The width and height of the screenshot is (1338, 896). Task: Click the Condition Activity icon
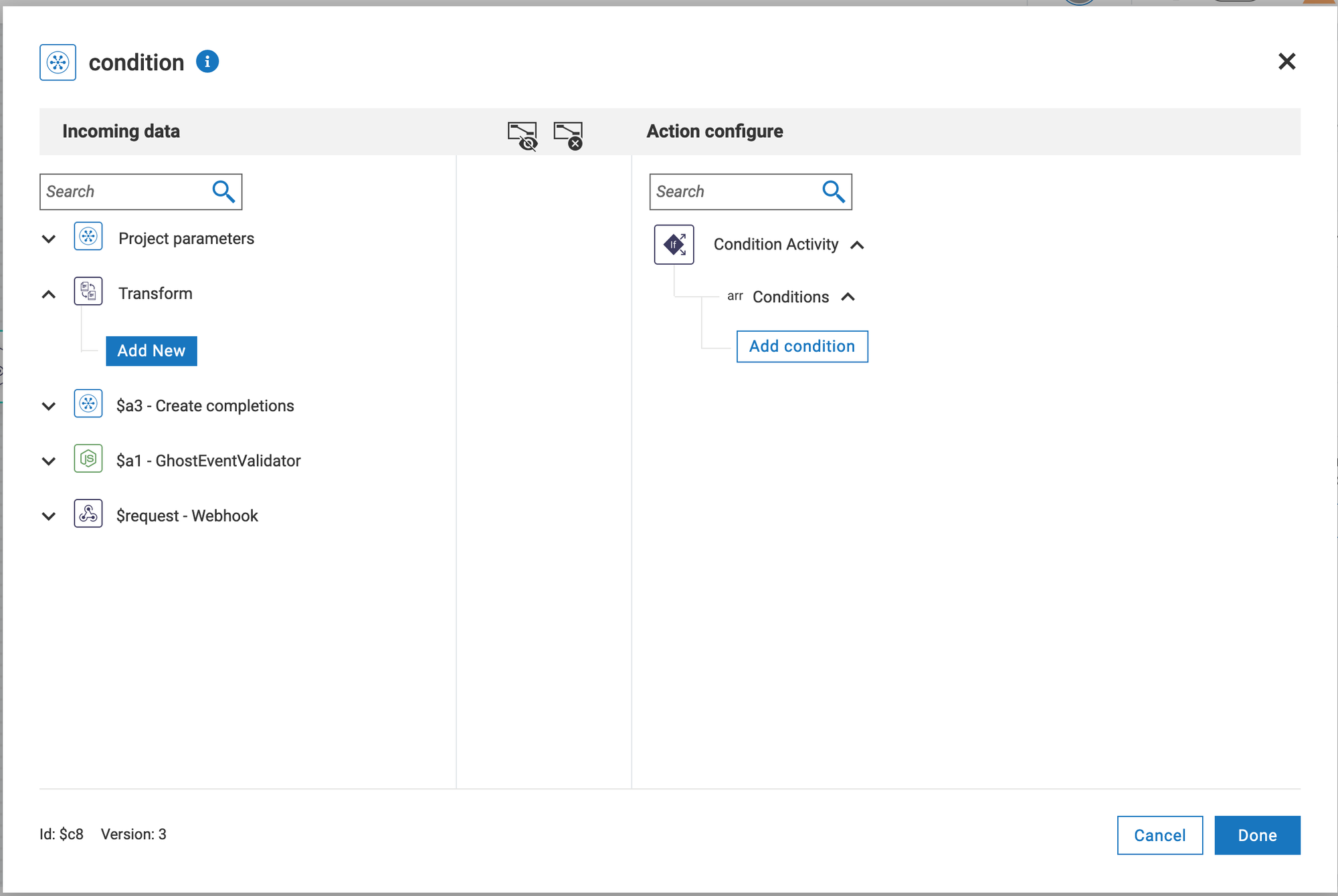tap(674, 245)
